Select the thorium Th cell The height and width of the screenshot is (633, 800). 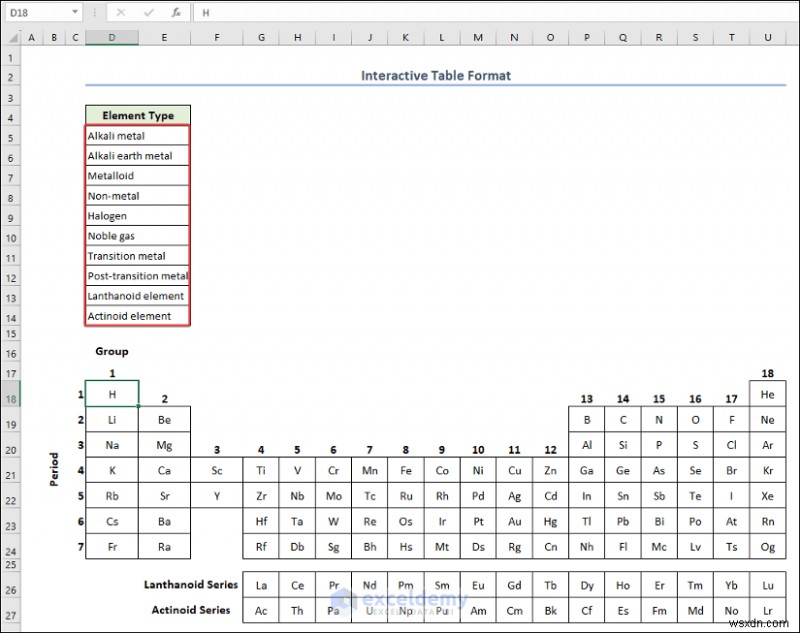pyautogui.click(x=297, y=611)
